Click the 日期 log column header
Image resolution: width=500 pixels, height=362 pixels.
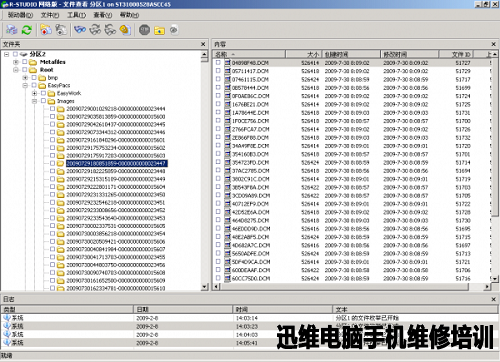pyautogui.click(x=183, y=309)
